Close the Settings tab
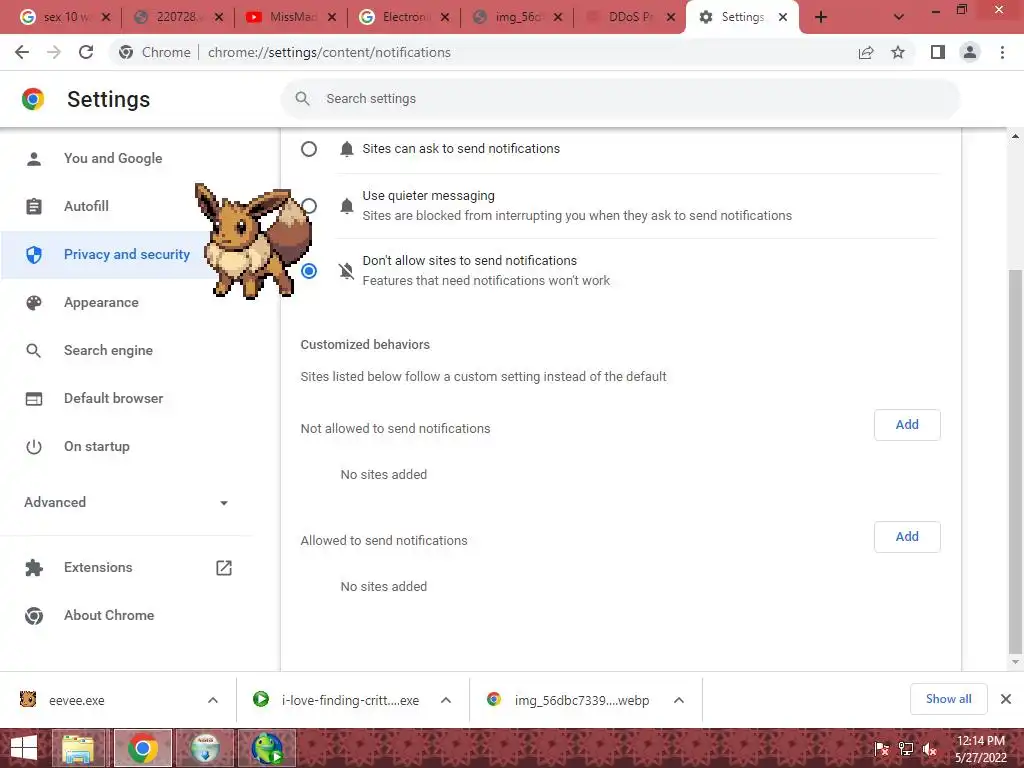The width and height of the screenshot is (1024, 768). pos(783,17)
